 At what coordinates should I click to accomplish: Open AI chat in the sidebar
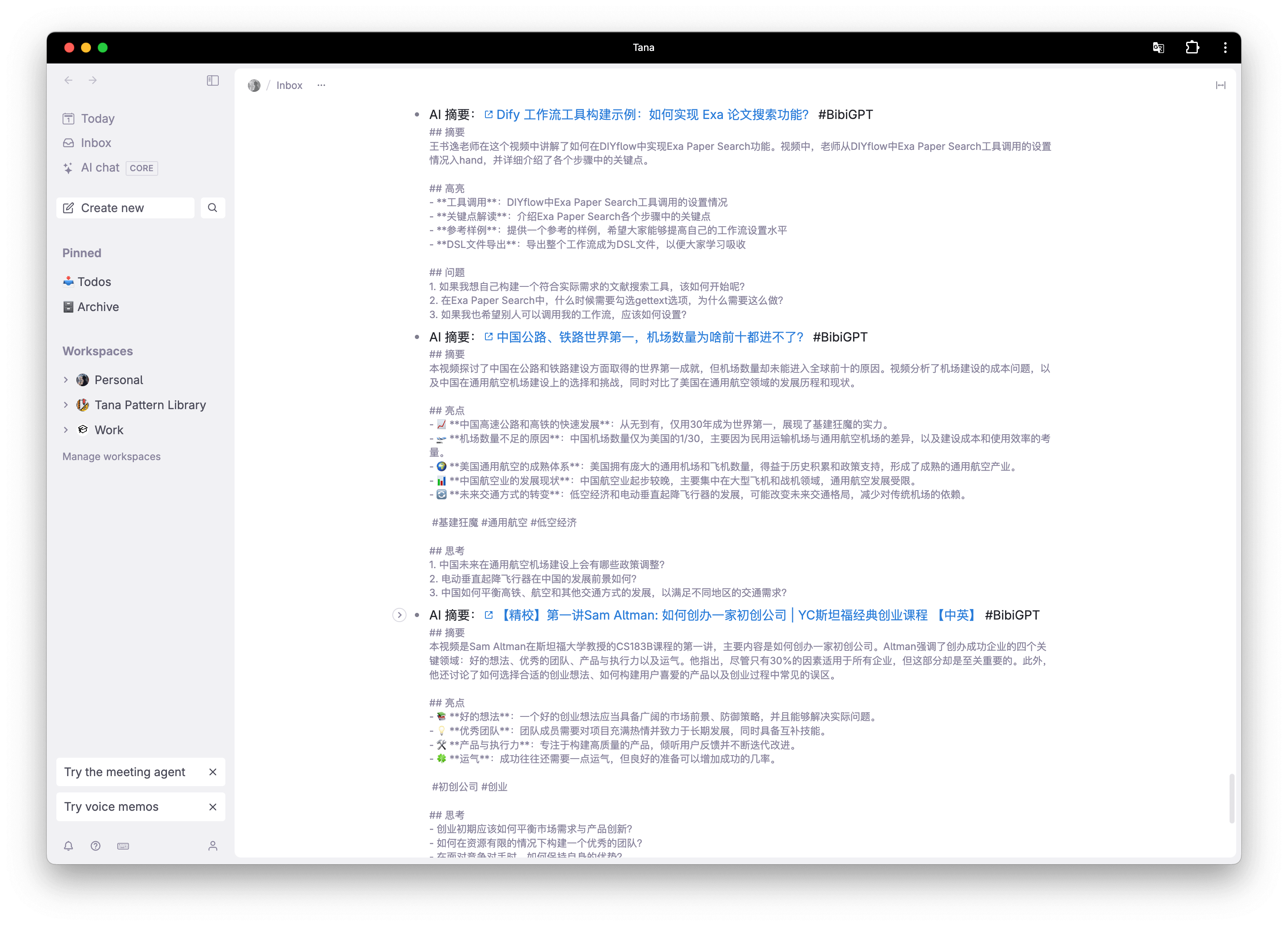pos(100,167)
